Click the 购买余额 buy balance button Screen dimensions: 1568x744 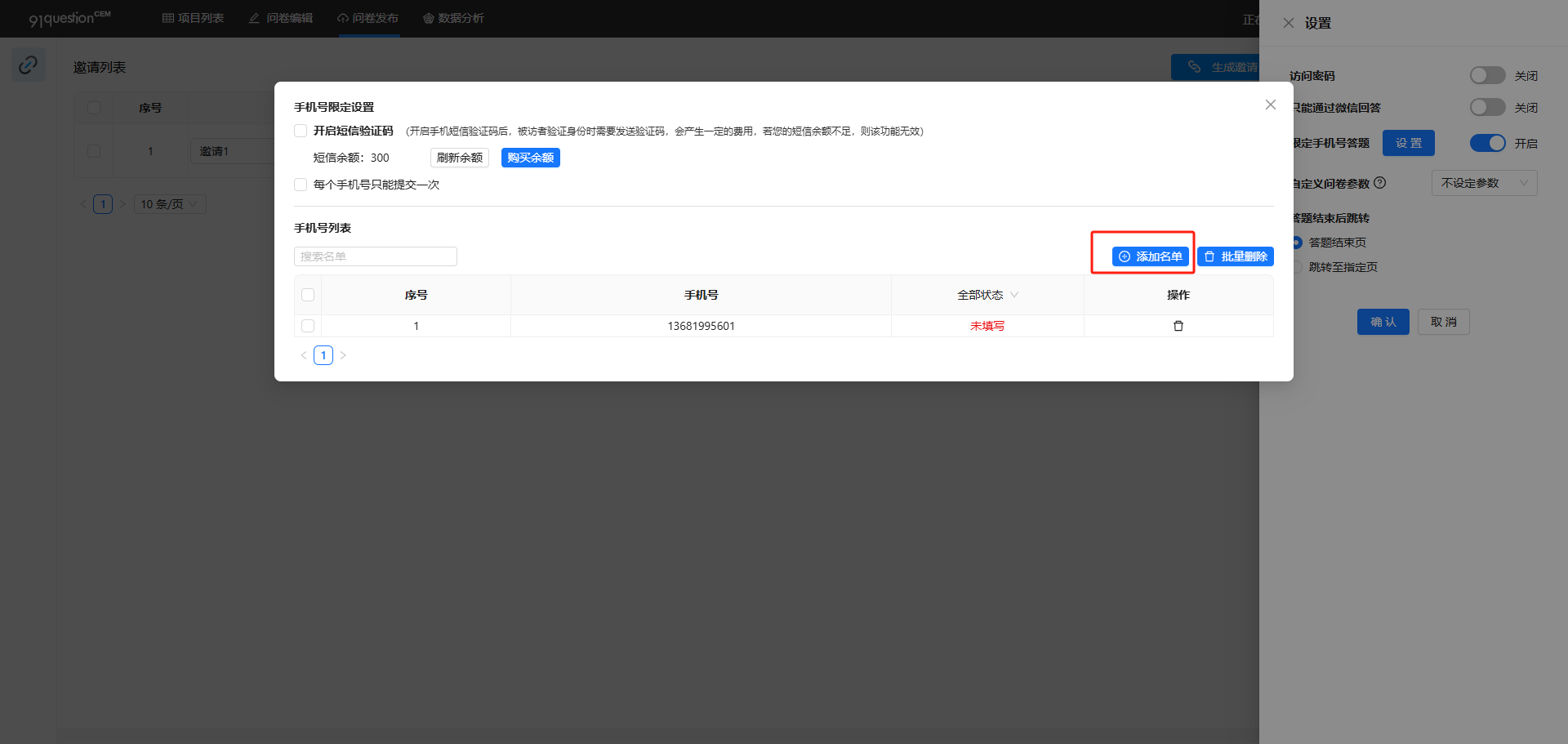click(x=531, y=158)
